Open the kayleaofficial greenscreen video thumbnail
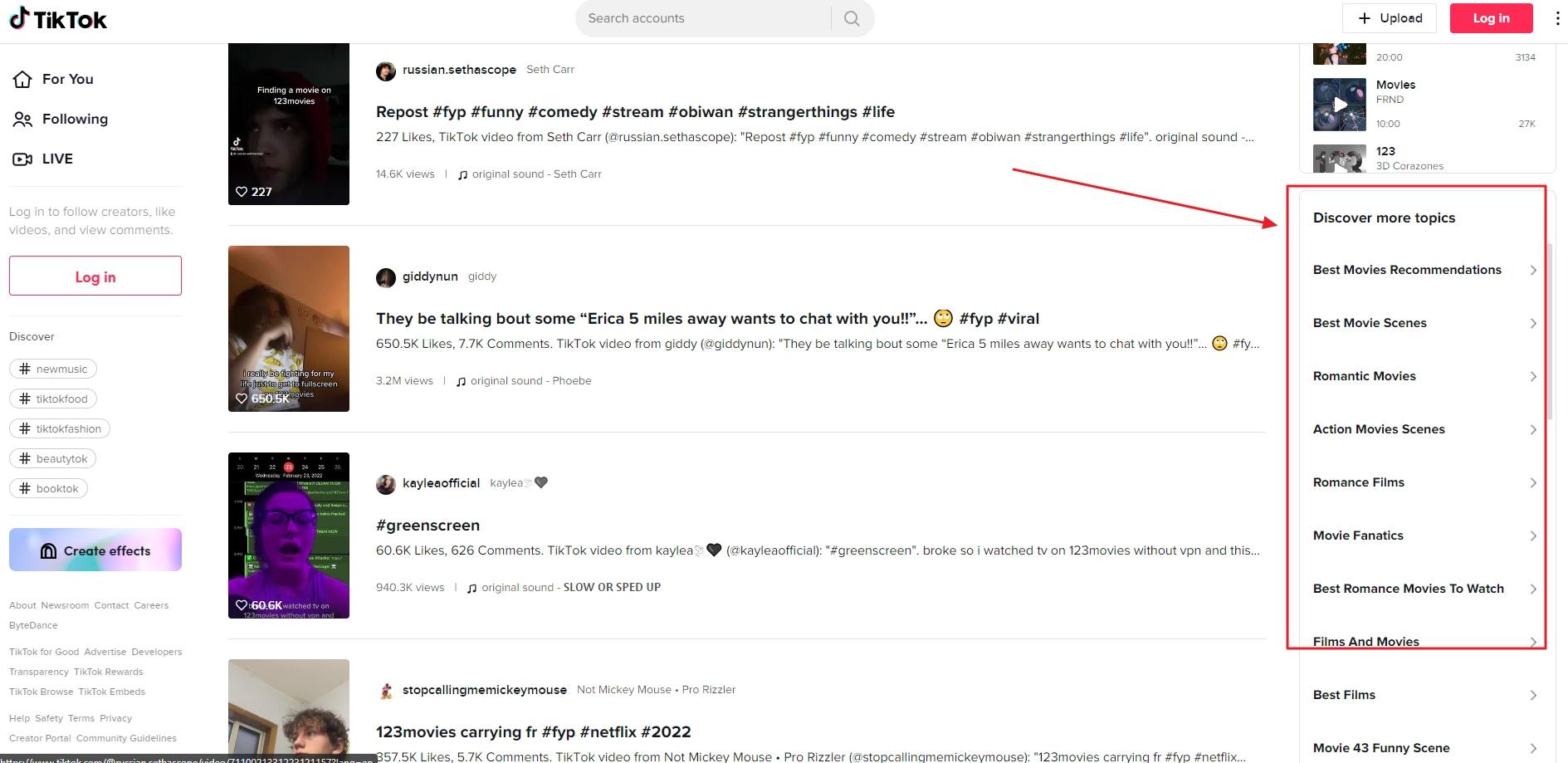This screenshot has height=763, width=1568. click(289, 536)
